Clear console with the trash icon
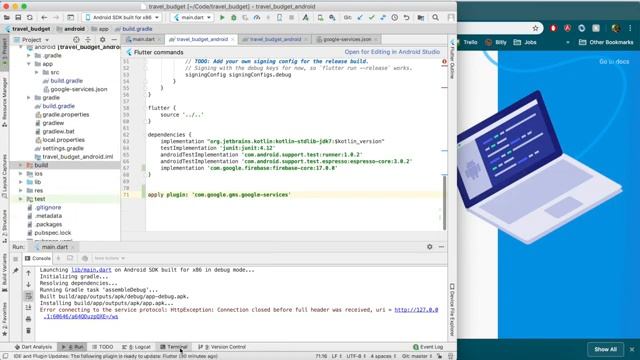The width and height of the screenshot is (640, 360). tap(29, 330)
